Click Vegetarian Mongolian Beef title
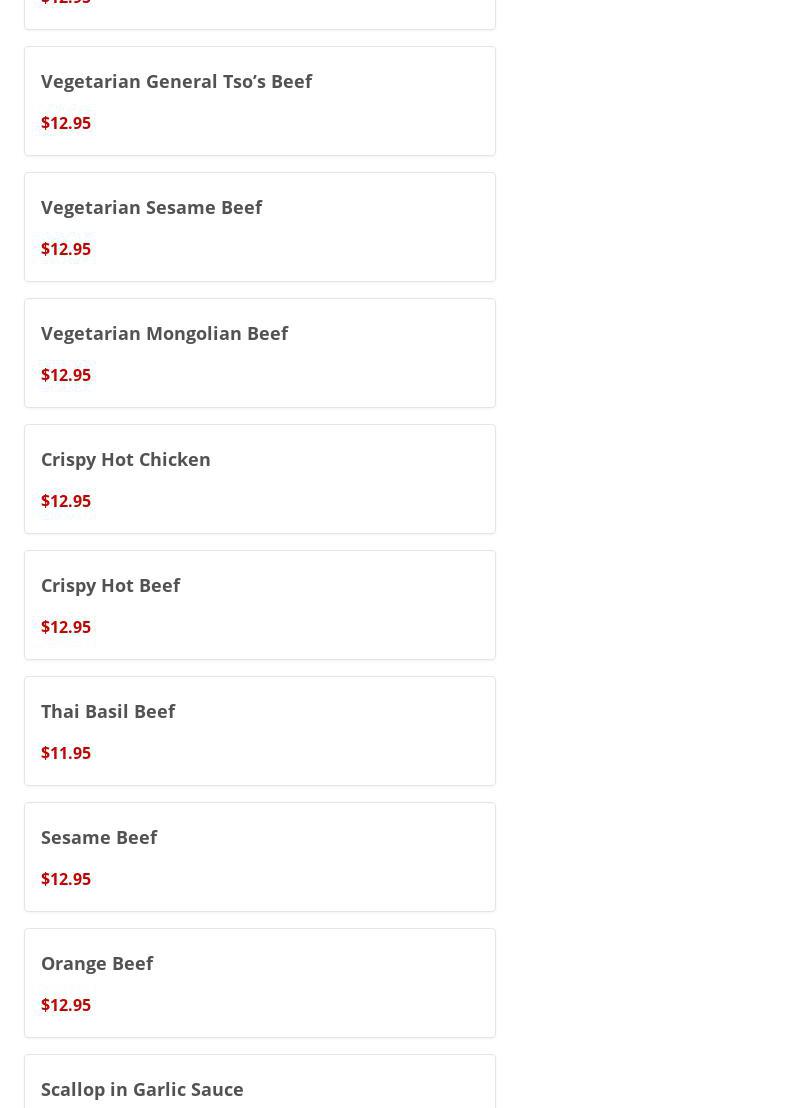785x1108 pixels. [164, 333]
